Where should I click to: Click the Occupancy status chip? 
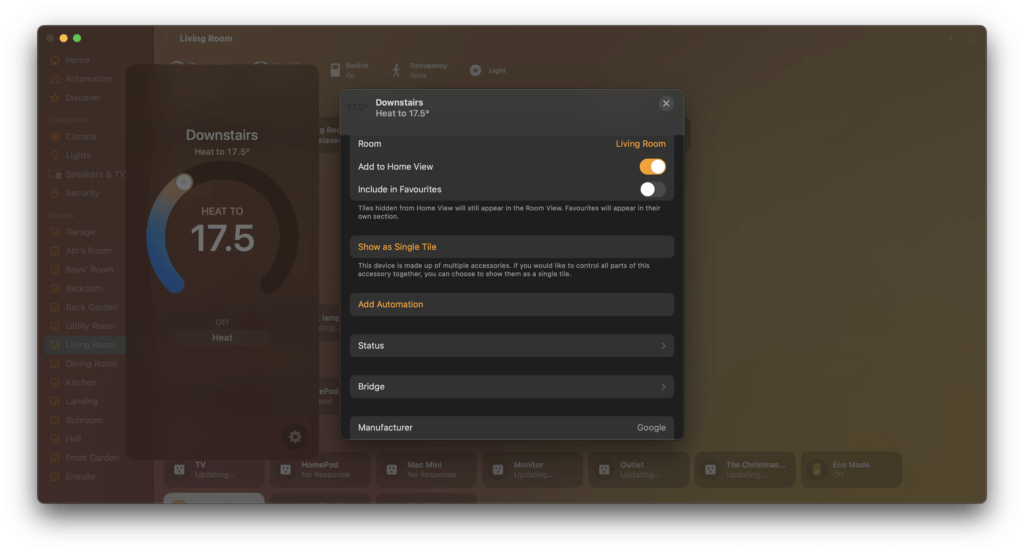419,71
